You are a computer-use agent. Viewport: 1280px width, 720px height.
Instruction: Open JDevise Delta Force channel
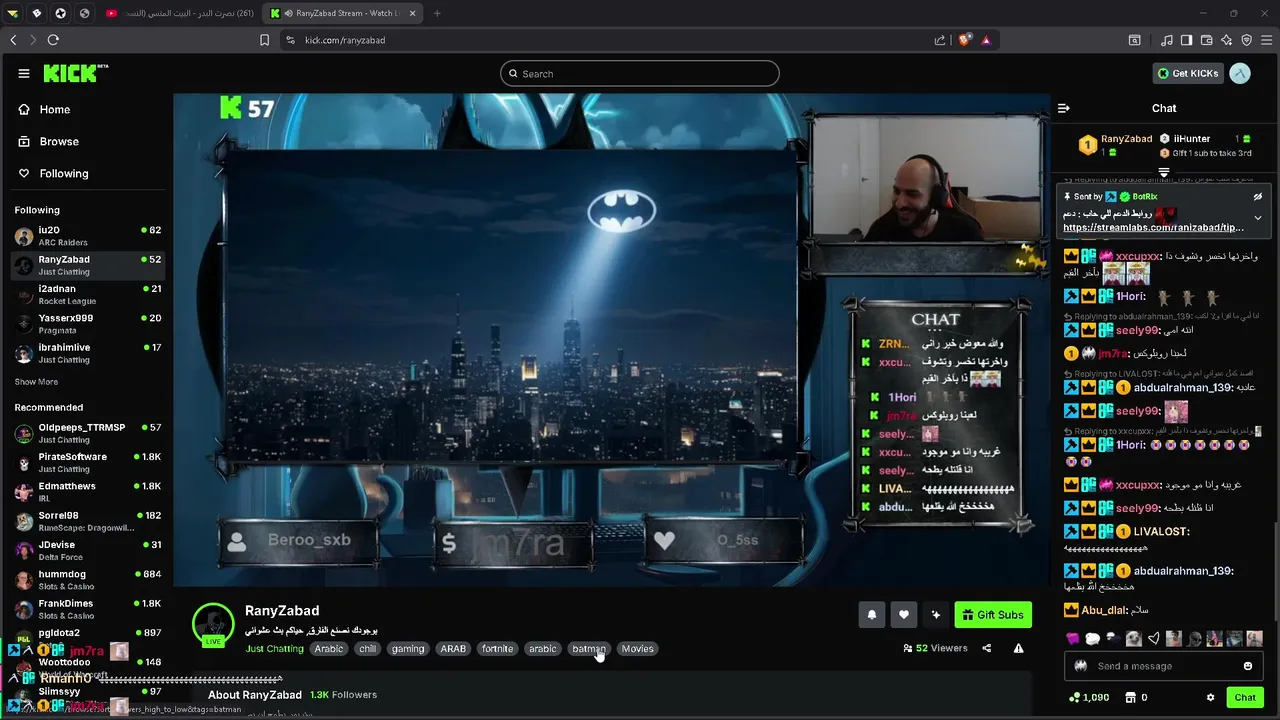[x=87, y=550]
